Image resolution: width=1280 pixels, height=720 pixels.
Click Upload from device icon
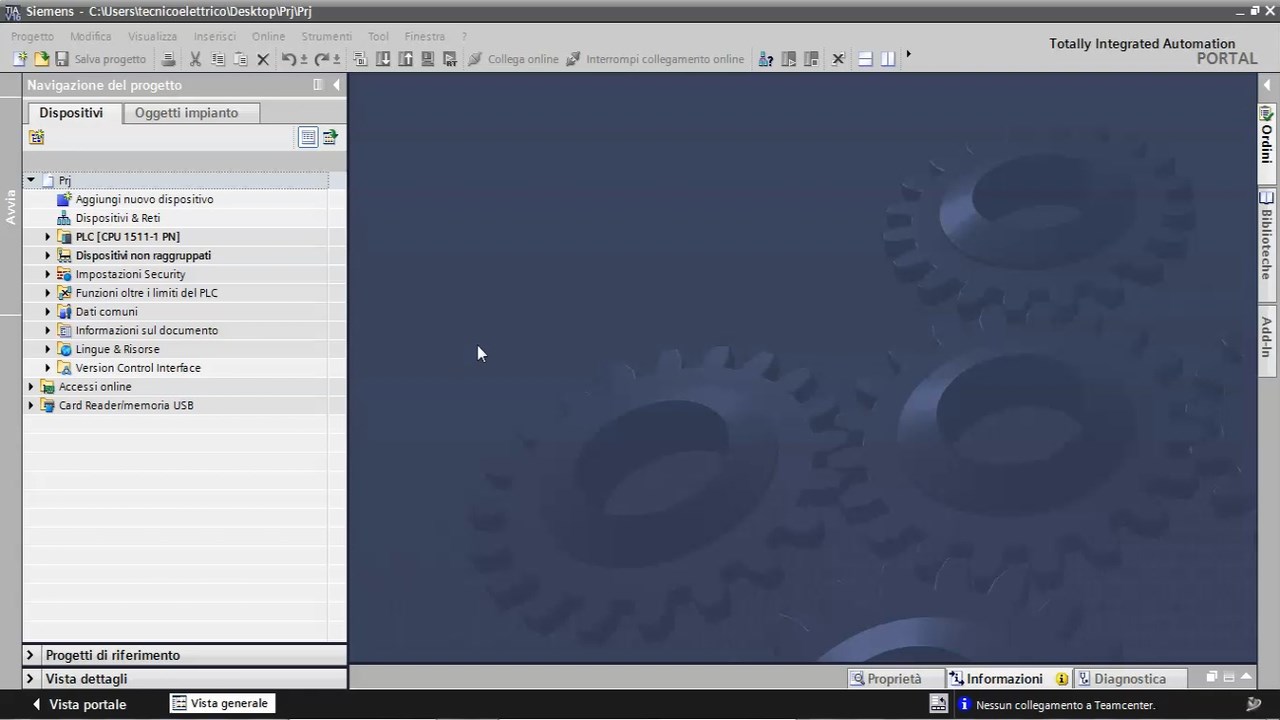point(405,59)
